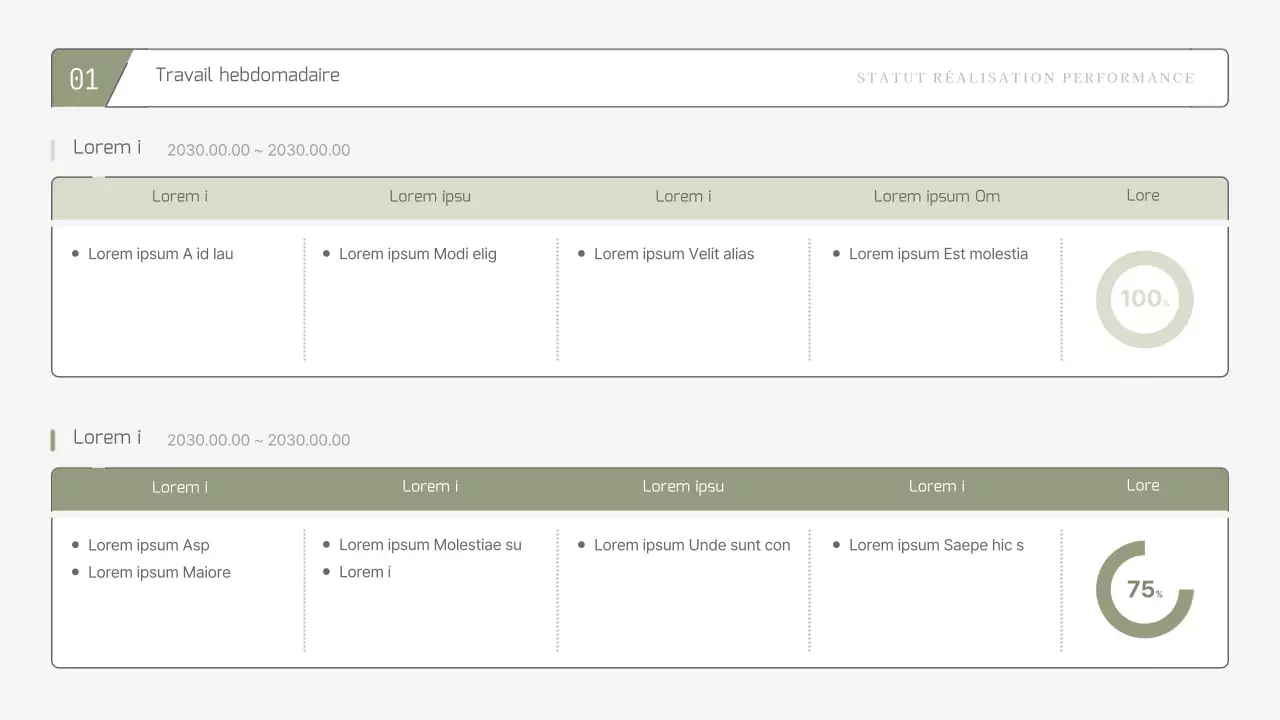
Task: Click the green accent bar beside lower Lorem i heading
Action: pyautogui.click(x=54, y=438)
